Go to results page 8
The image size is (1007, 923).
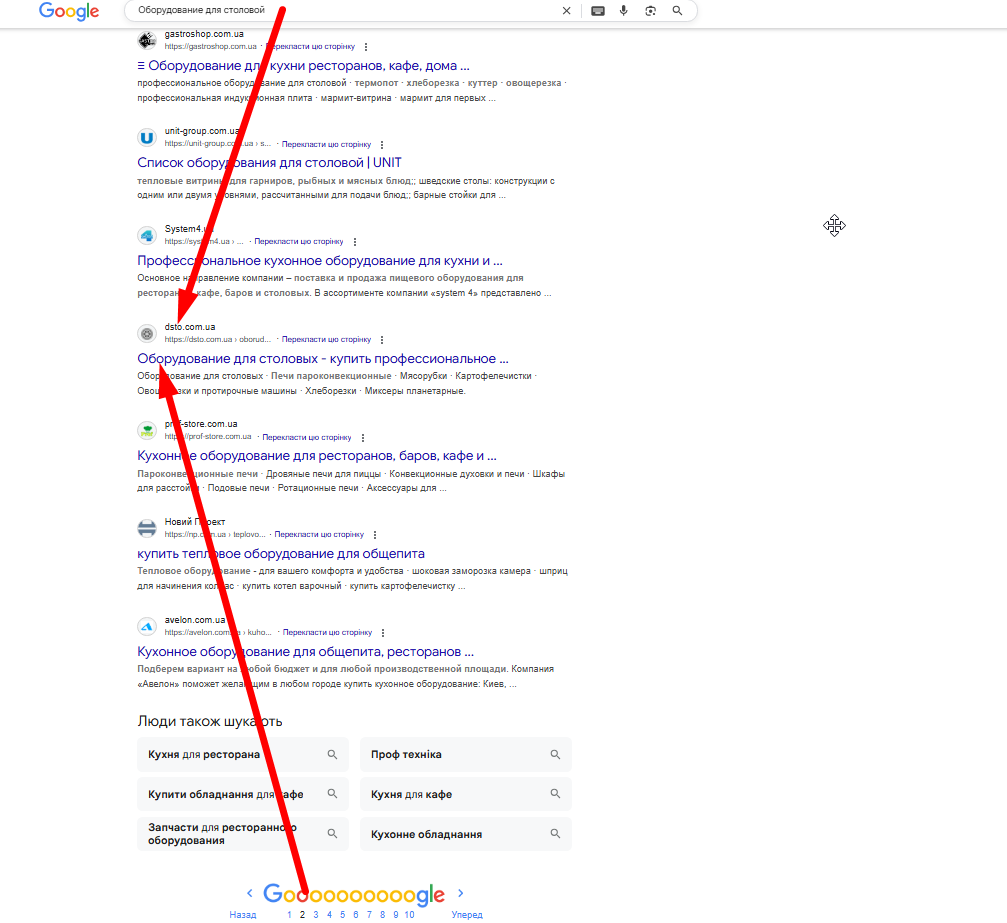coord(383,915)
